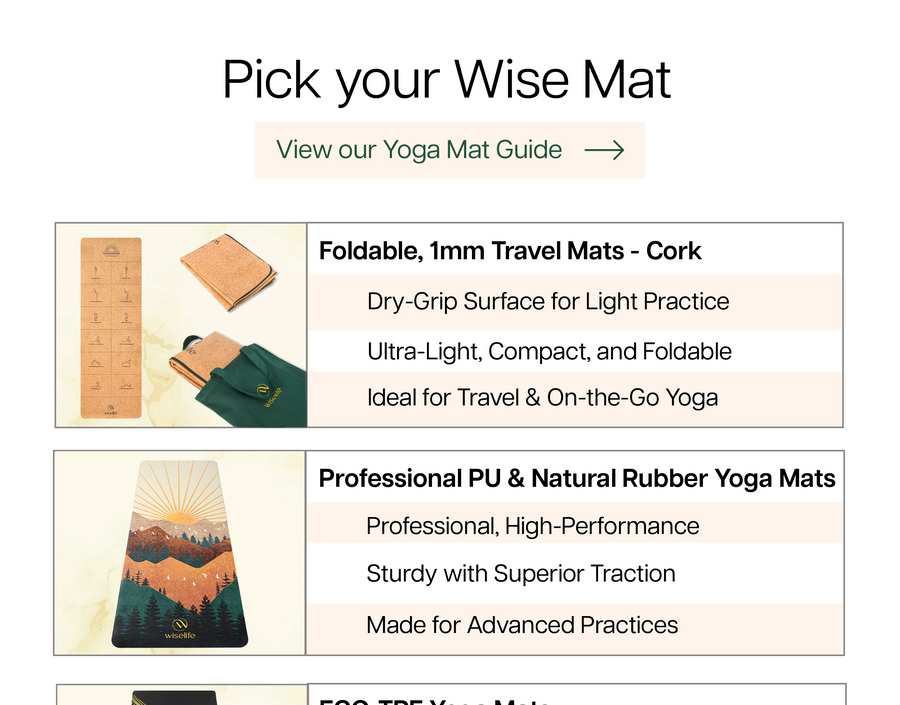
Task: Open Professional PU & Natural Rubber Yoga Mats title
Action: (577, 479)
